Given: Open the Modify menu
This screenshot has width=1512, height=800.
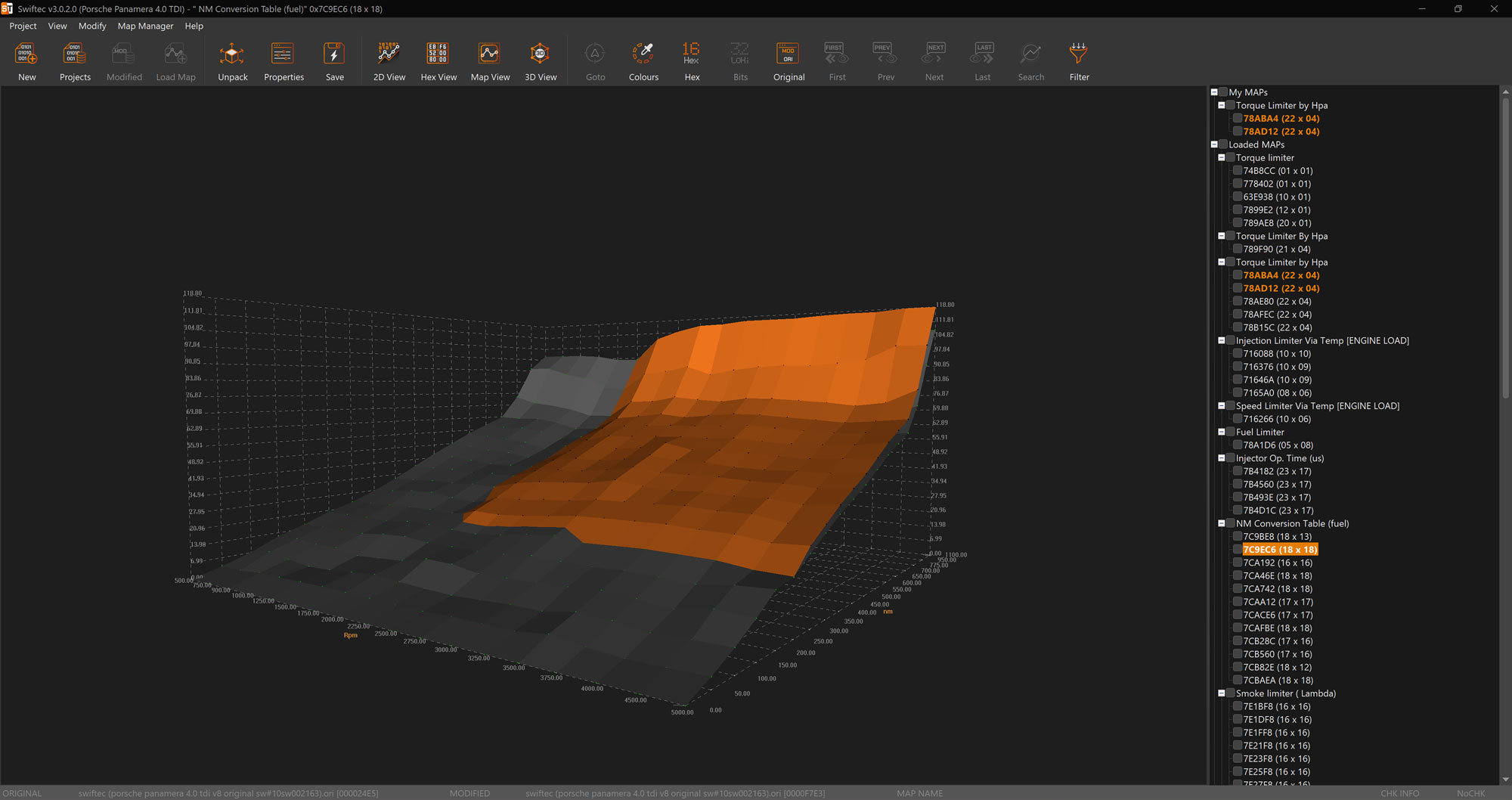Looking at the screenshot, I should [x=92, y=26].
